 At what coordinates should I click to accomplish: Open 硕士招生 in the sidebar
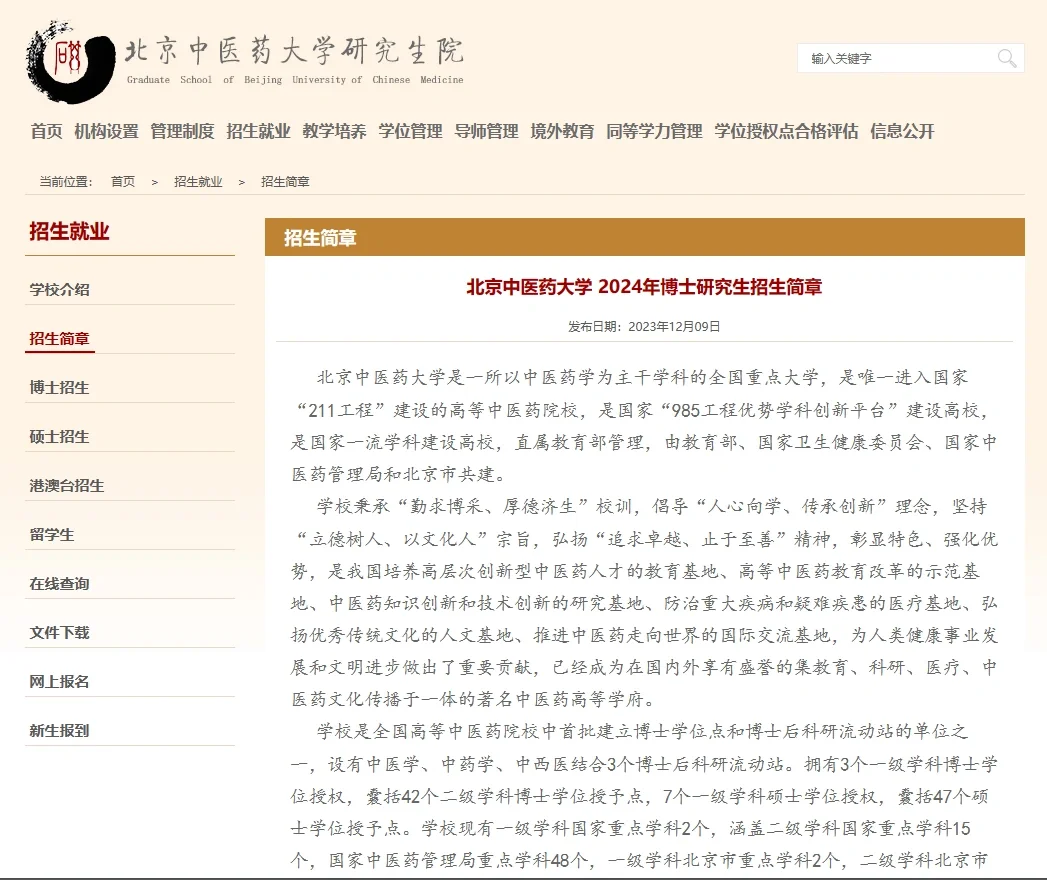(x=59, y=437)
